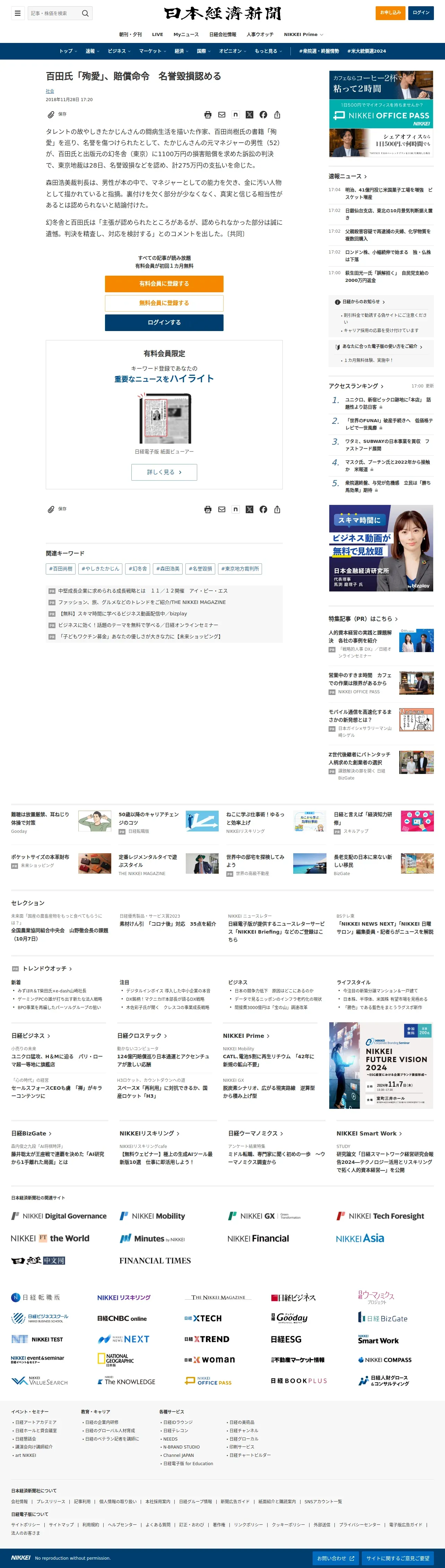Click the #百田尚樹 keyword tag
The width and height of the screenshot is (445, 1568).
(61, 569)
